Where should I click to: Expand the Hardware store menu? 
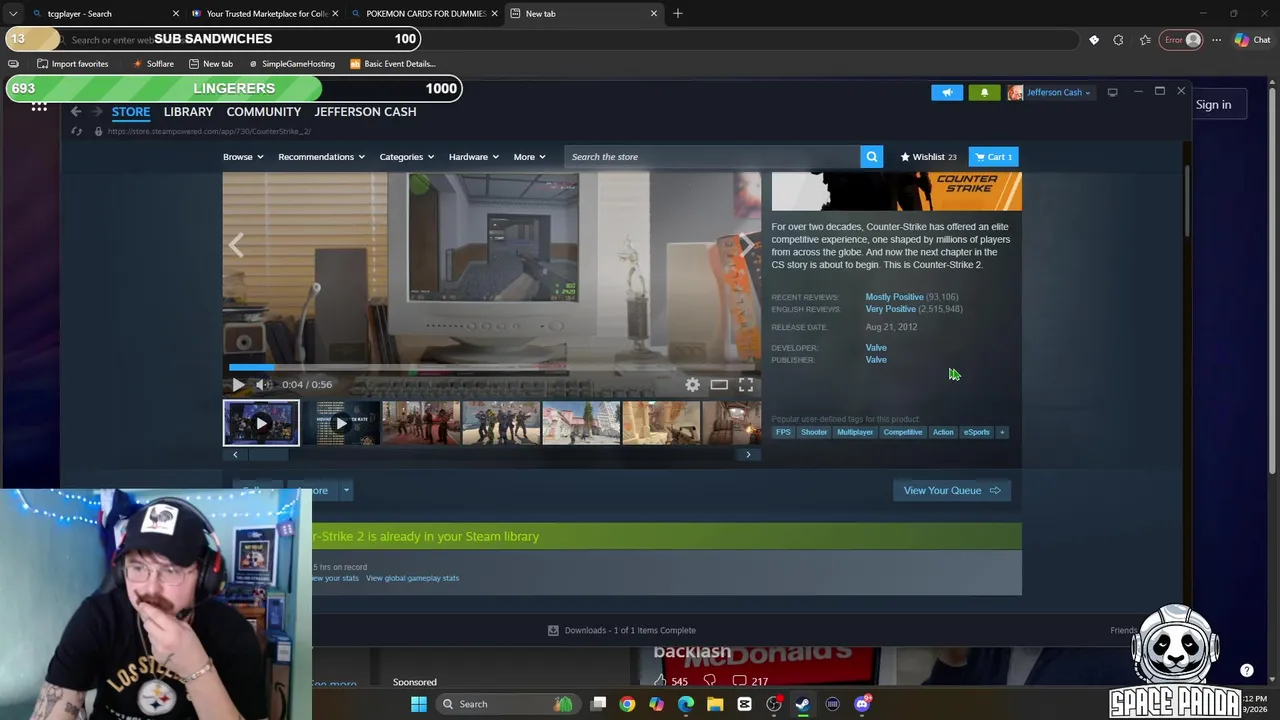pyautogui.click(x=473, y=157)
